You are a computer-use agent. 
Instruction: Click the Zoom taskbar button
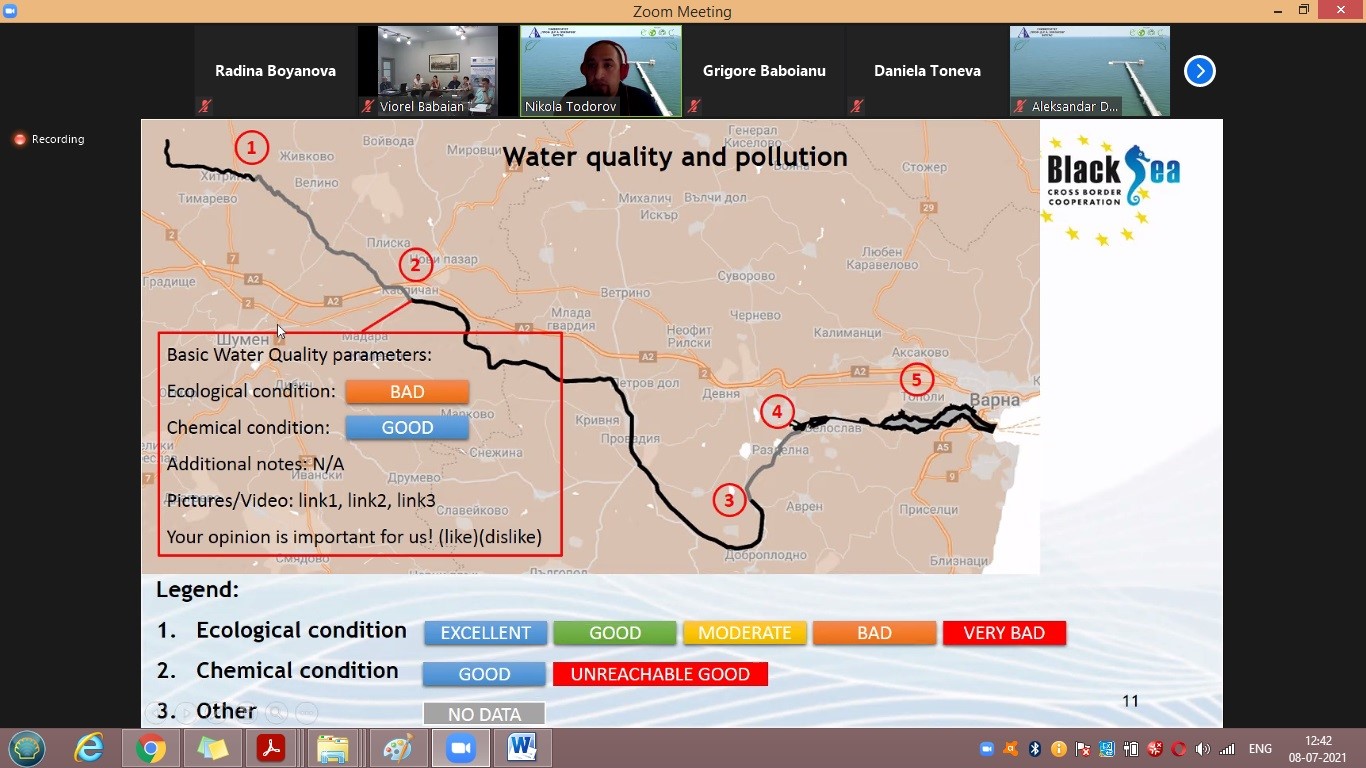[461, 748]
